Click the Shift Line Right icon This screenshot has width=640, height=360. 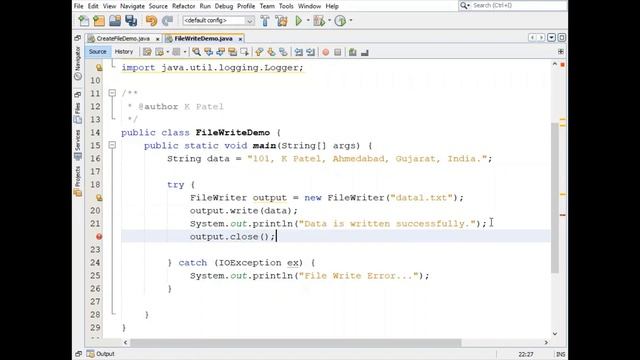point(311,52)
